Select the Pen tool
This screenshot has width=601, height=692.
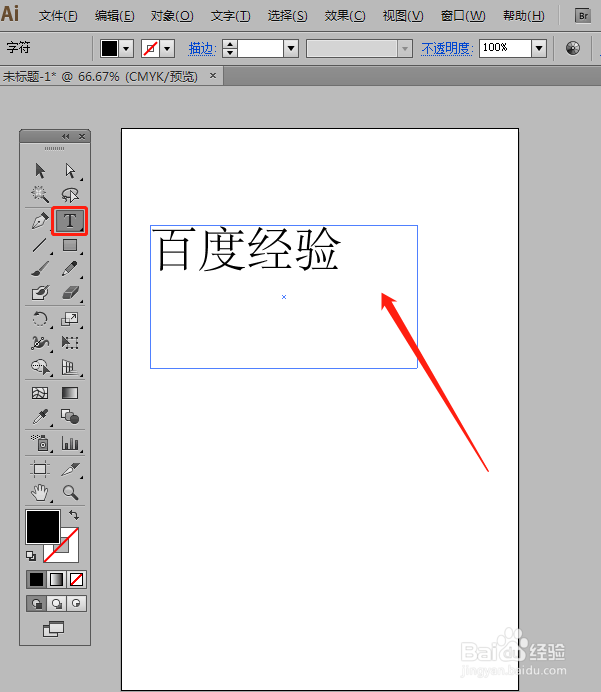coord(40,221)
